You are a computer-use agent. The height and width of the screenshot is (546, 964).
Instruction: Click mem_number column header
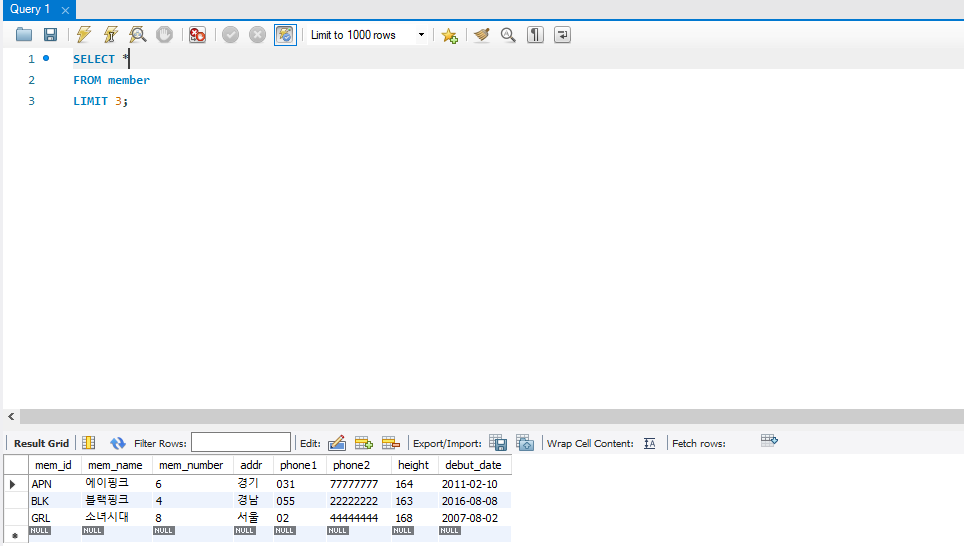click(191, 465)
